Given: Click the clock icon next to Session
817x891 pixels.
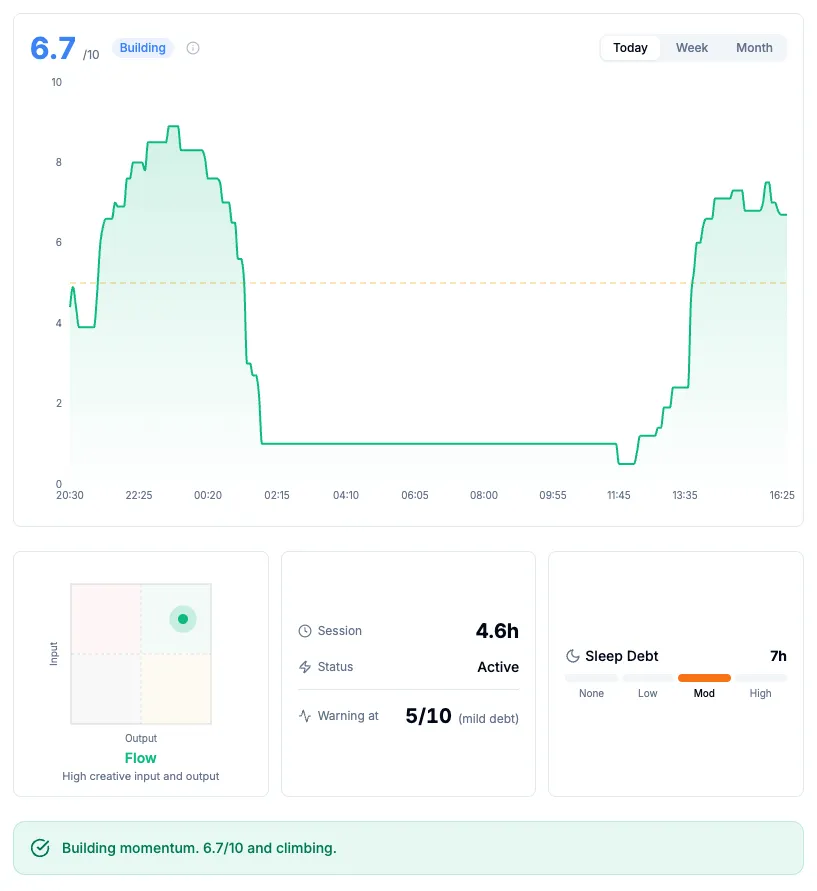Looking at the screenshot, I should [305, 631].
